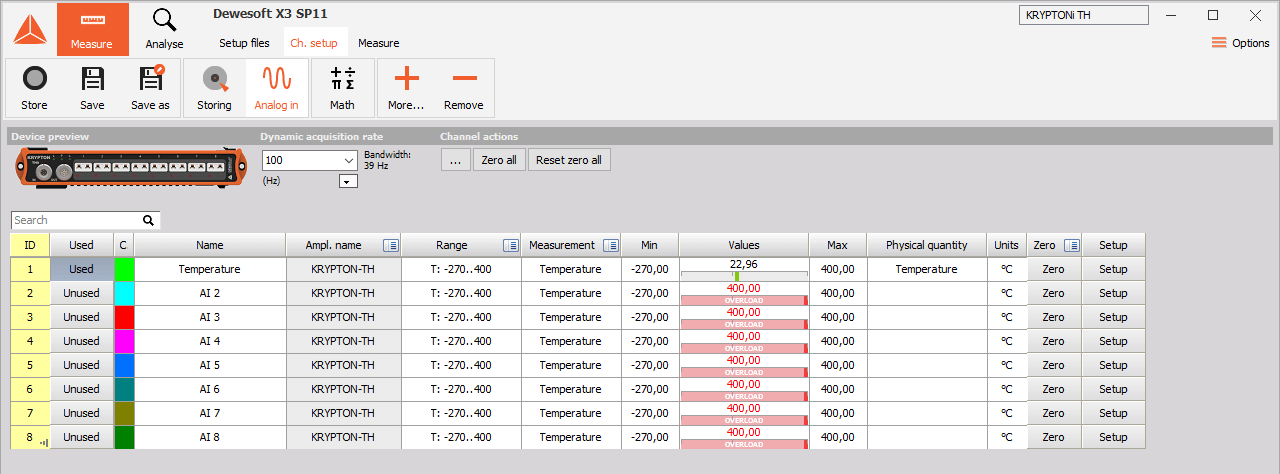
Task: Click the KRYPTONi TH project name field
Action: tap(1083, 15)
